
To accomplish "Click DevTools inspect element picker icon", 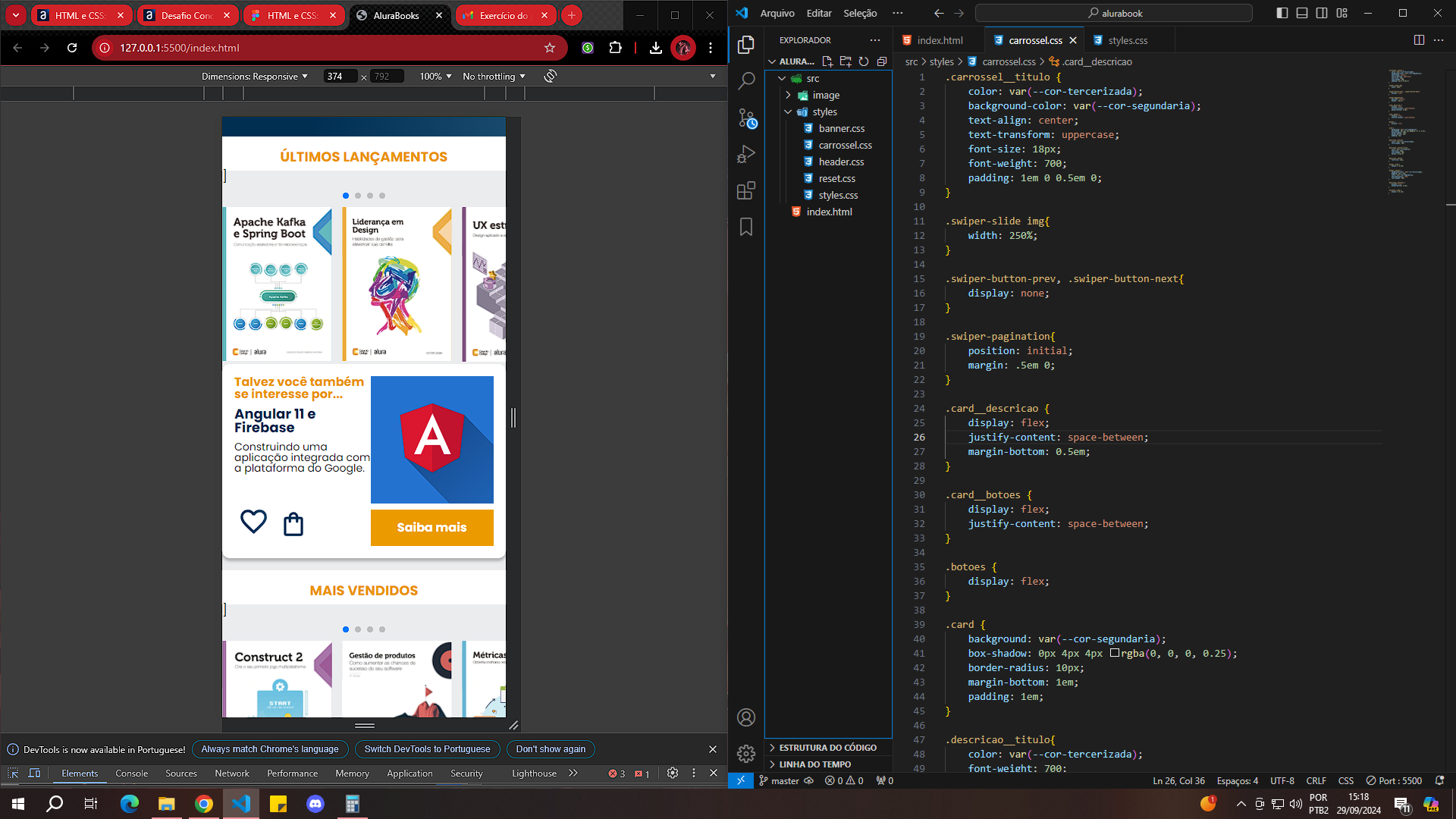I will pyautogui.click(x=13, y=773).
